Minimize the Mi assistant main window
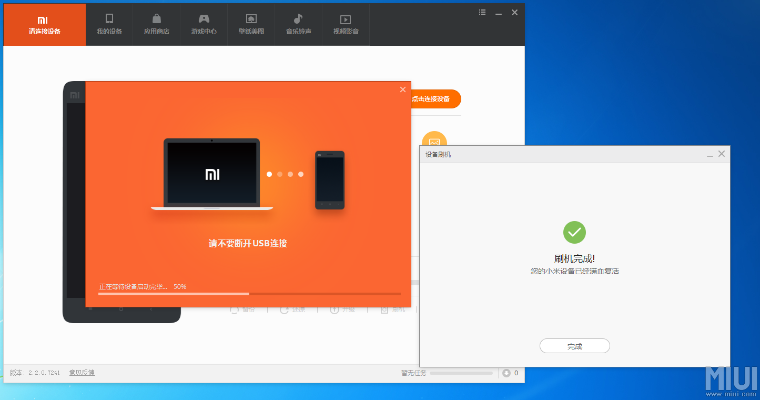 (x=498, y=13)
